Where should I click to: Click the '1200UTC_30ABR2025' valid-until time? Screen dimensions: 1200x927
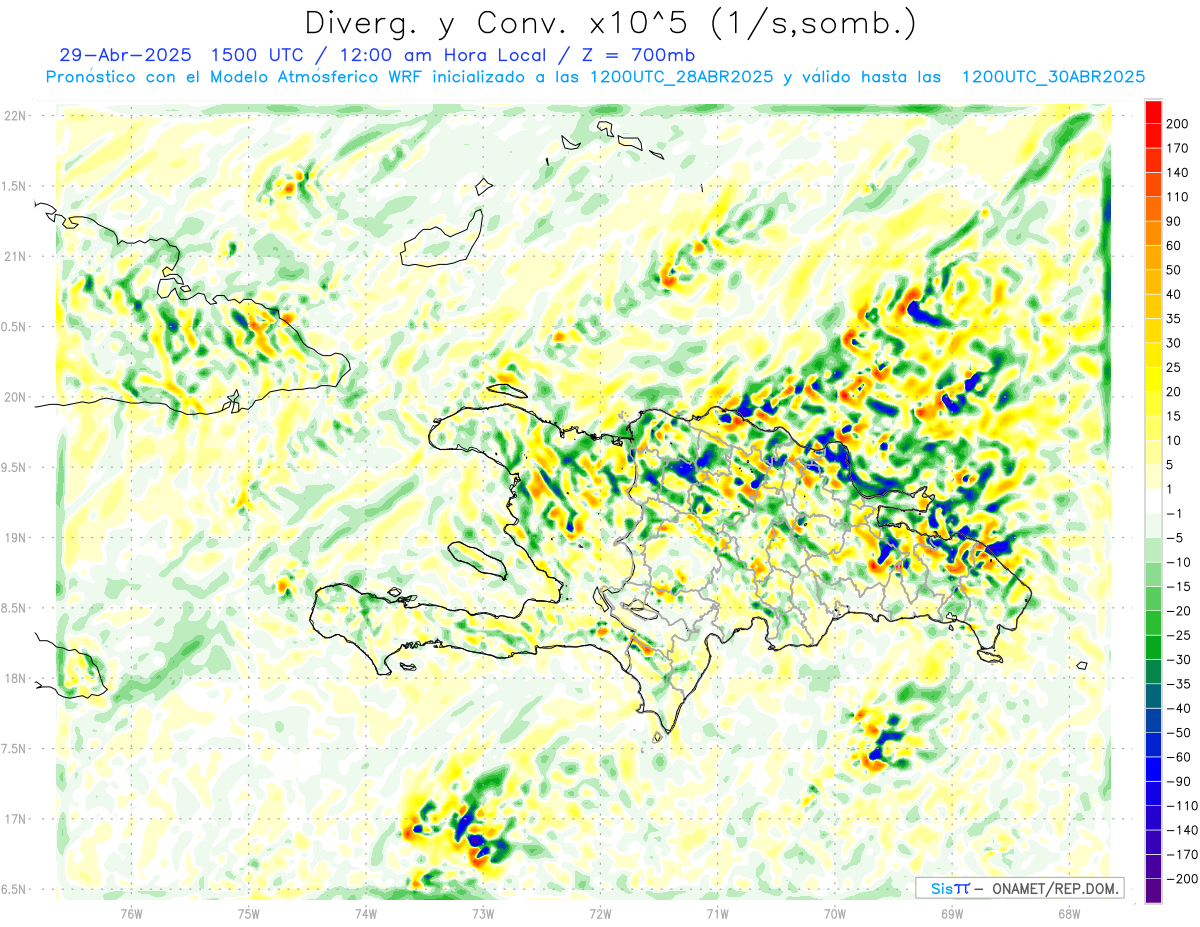1053,77
